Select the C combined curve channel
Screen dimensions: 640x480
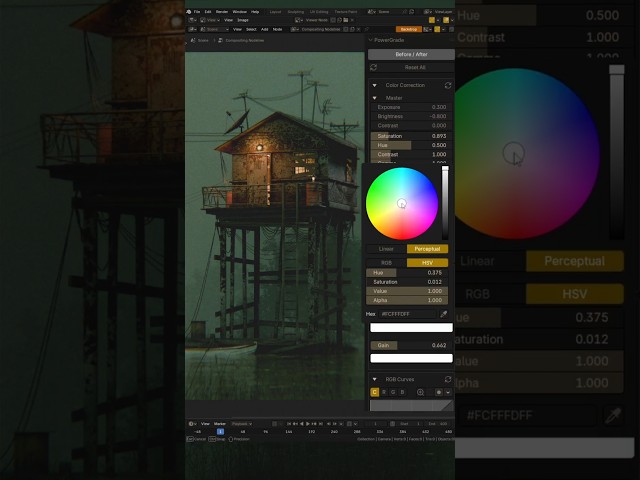pyautogui.click(x=374, y=392)
